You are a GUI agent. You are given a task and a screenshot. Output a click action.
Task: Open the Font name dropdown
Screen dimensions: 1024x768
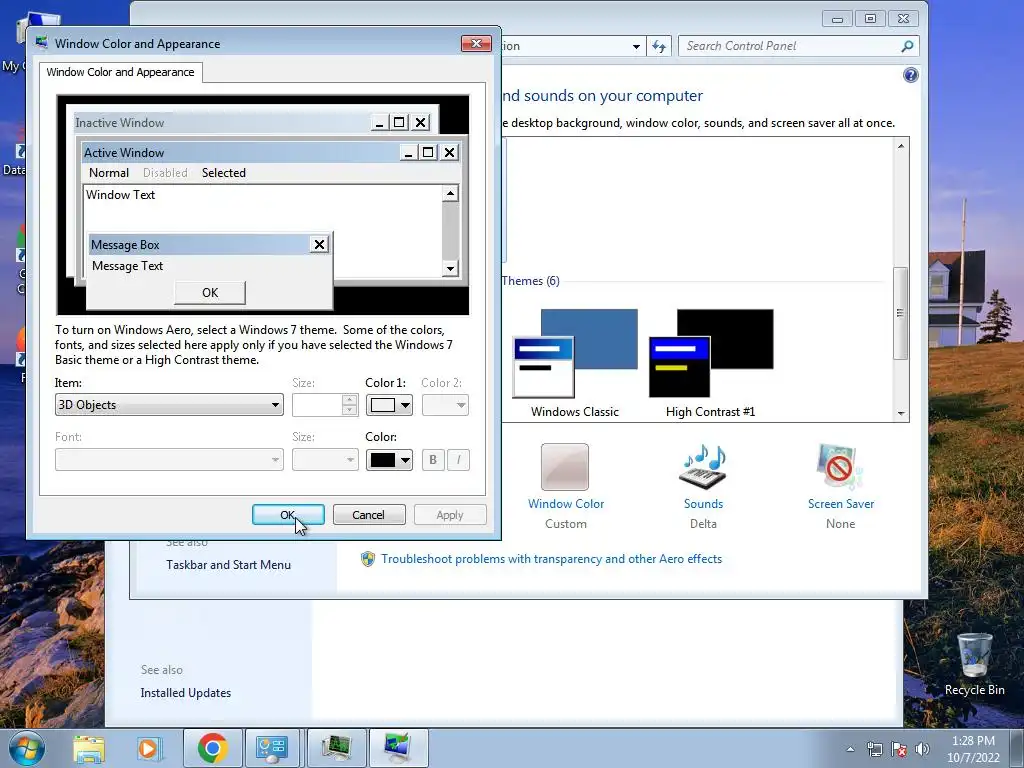pyautogui.click(x=169, y=460)
